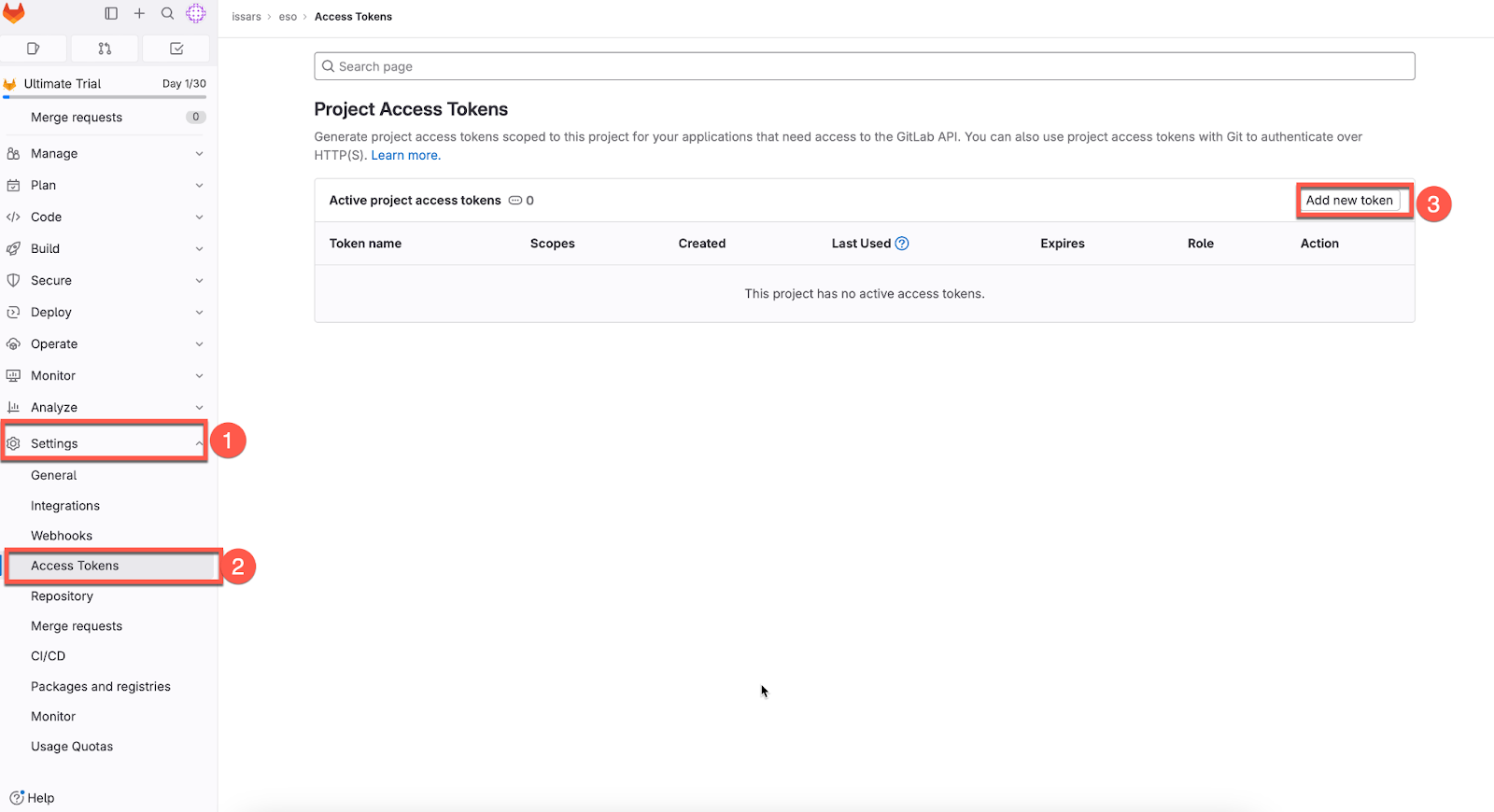Focus the Search page input field
Screen dimensions: 1494x812
(864, 66)
